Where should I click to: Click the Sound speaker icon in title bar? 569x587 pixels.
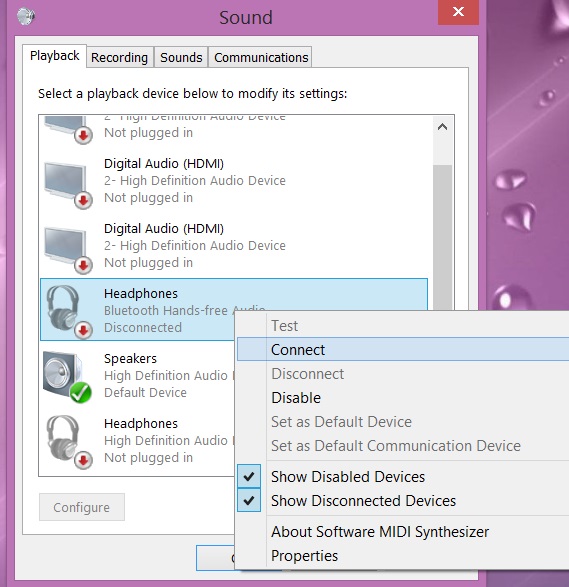point(26,17)
